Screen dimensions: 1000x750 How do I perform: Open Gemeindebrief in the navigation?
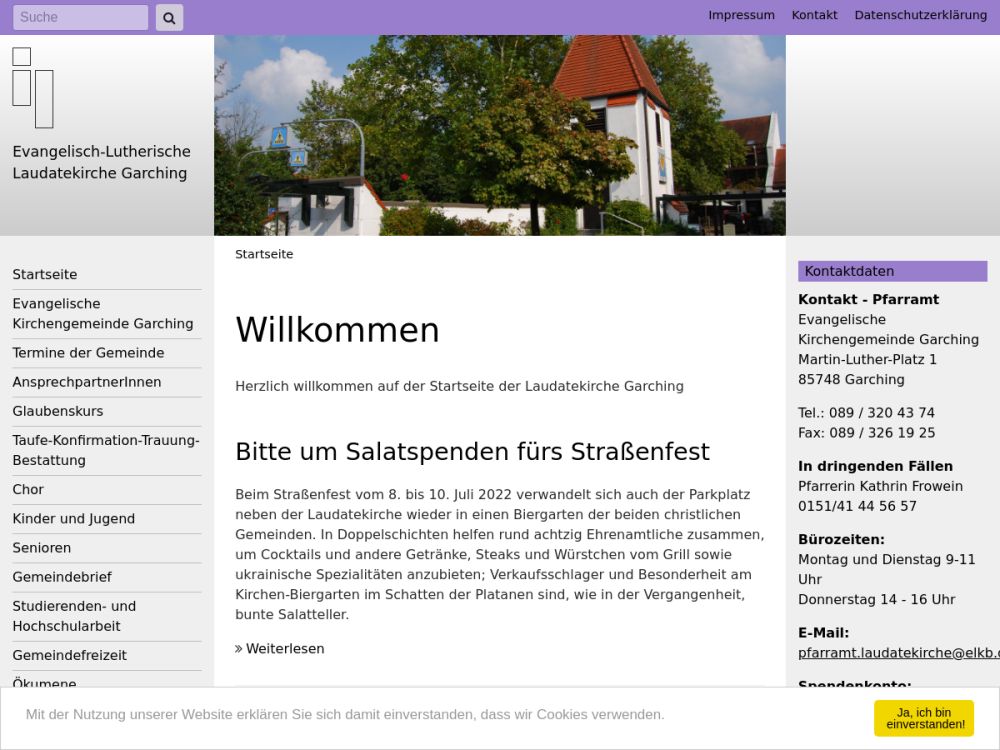coord(62,577)
